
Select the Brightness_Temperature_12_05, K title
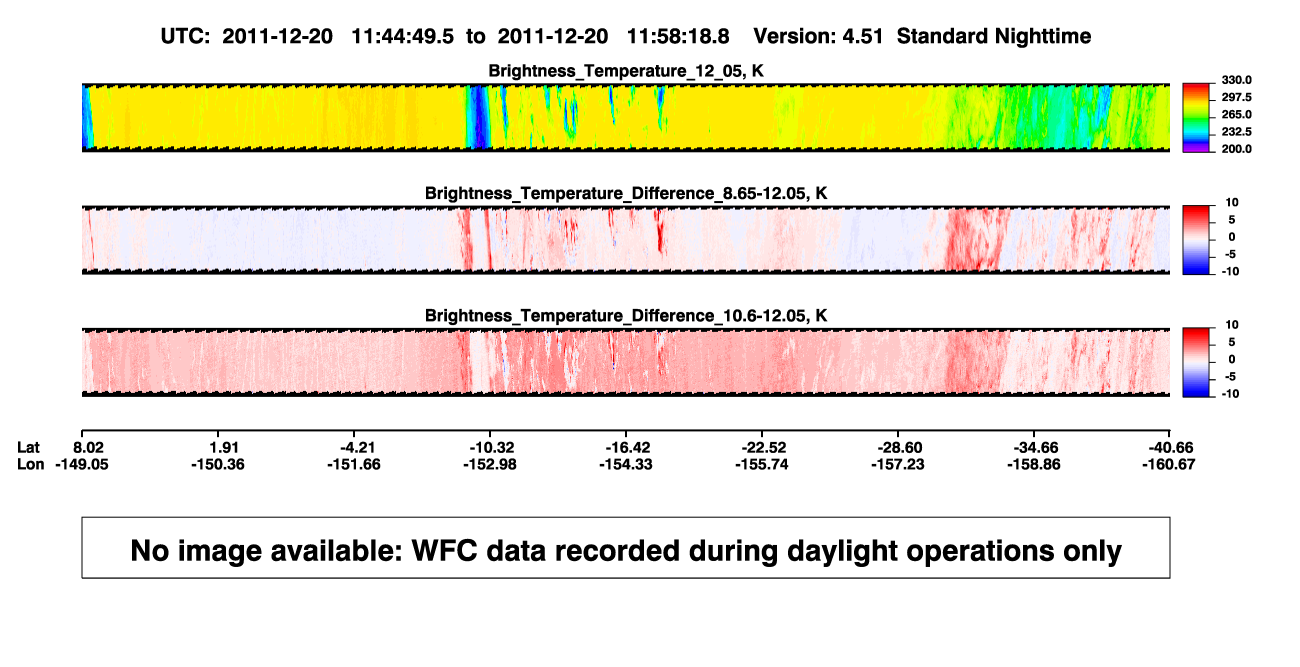pyautogui.click(x=626, y=71)
